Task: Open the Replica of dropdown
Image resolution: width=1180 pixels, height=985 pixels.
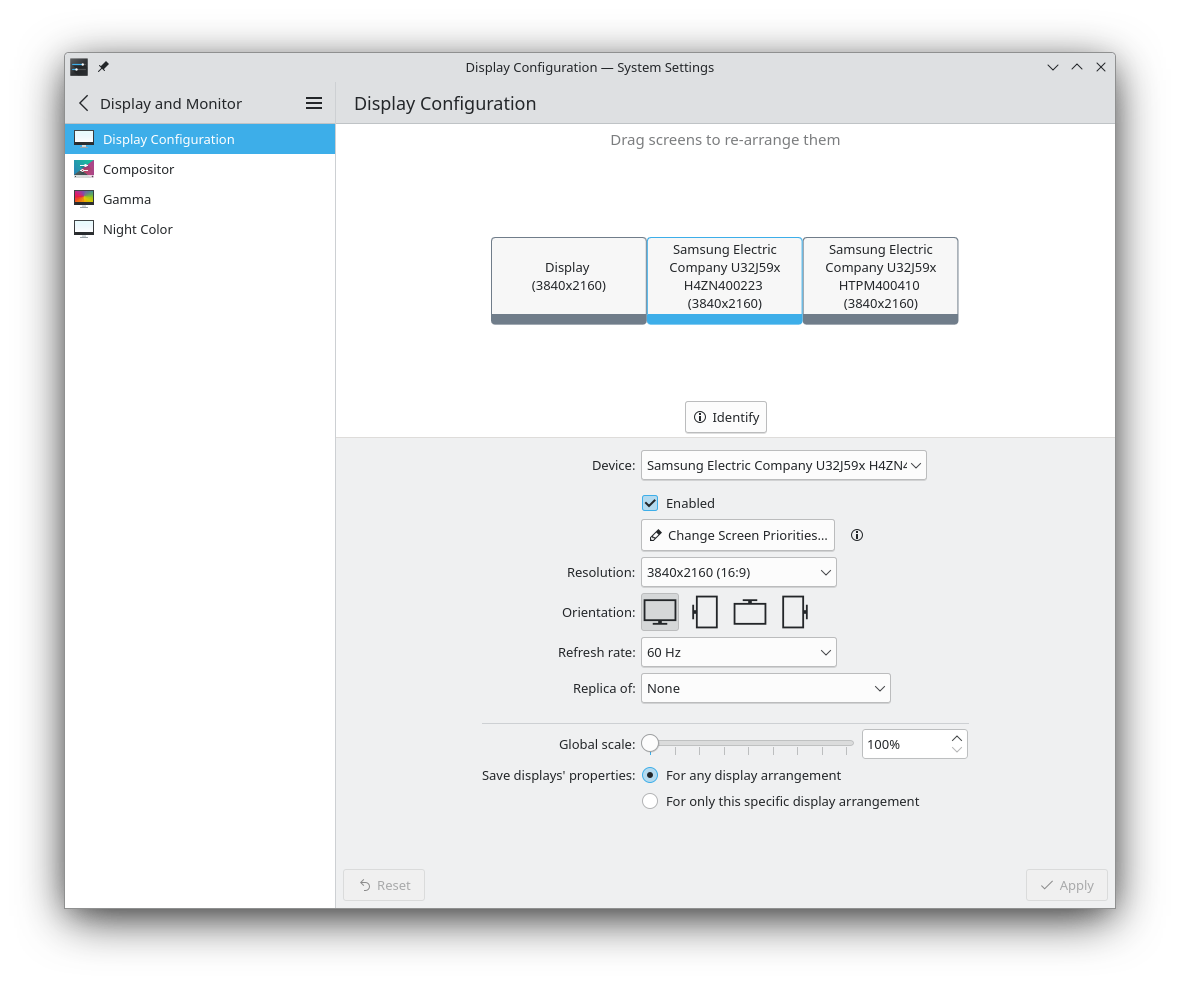Action: tap(765, 688)
